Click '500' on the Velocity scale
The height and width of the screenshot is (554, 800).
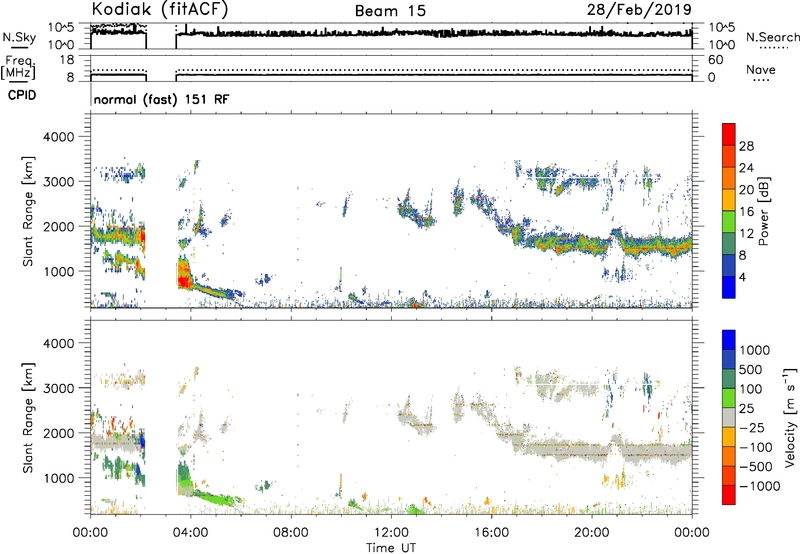click(751, 369)
